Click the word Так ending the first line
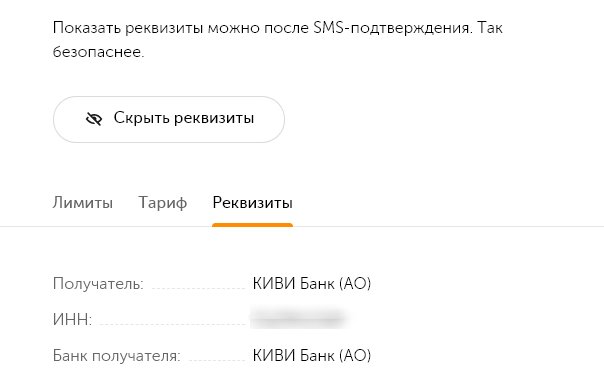The width and height of the screenshot is (604, 371). click(490, 28)
